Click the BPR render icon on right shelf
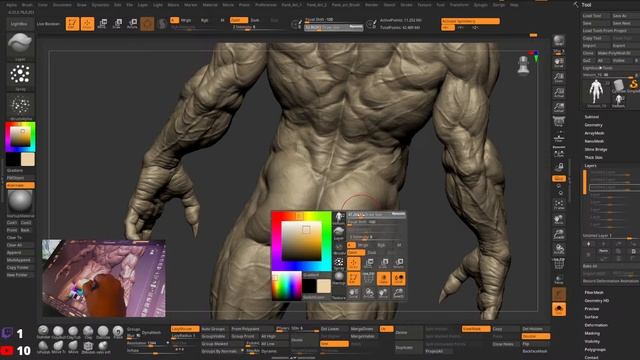 click(559, 41)
